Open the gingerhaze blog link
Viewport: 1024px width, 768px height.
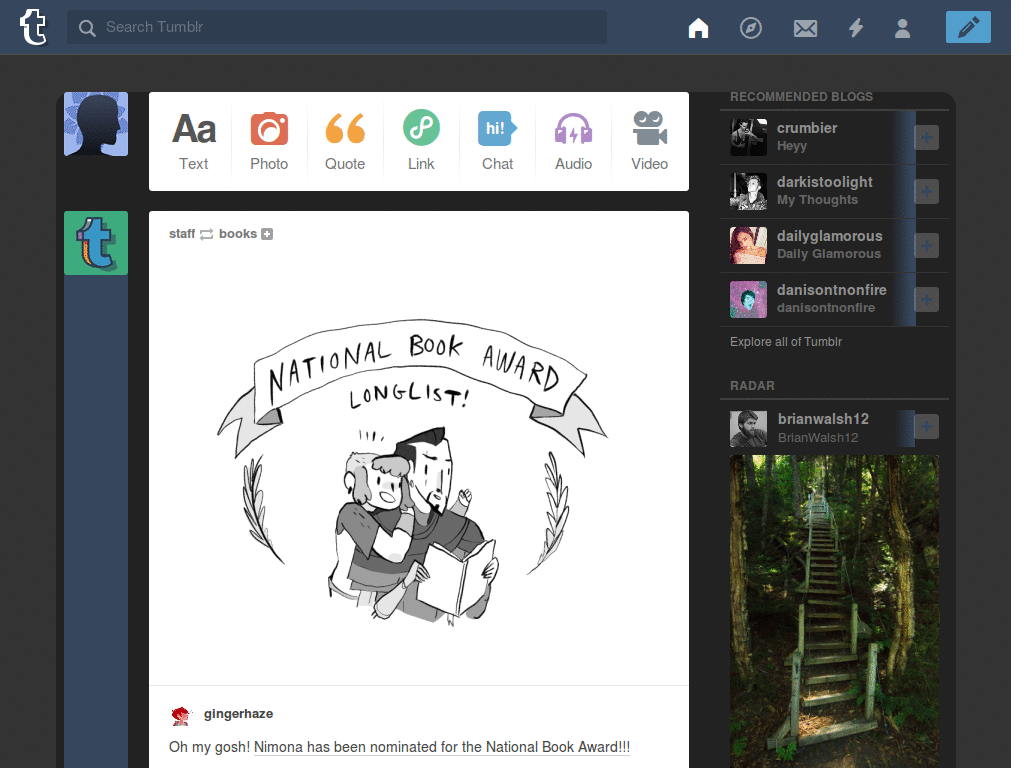238,714
